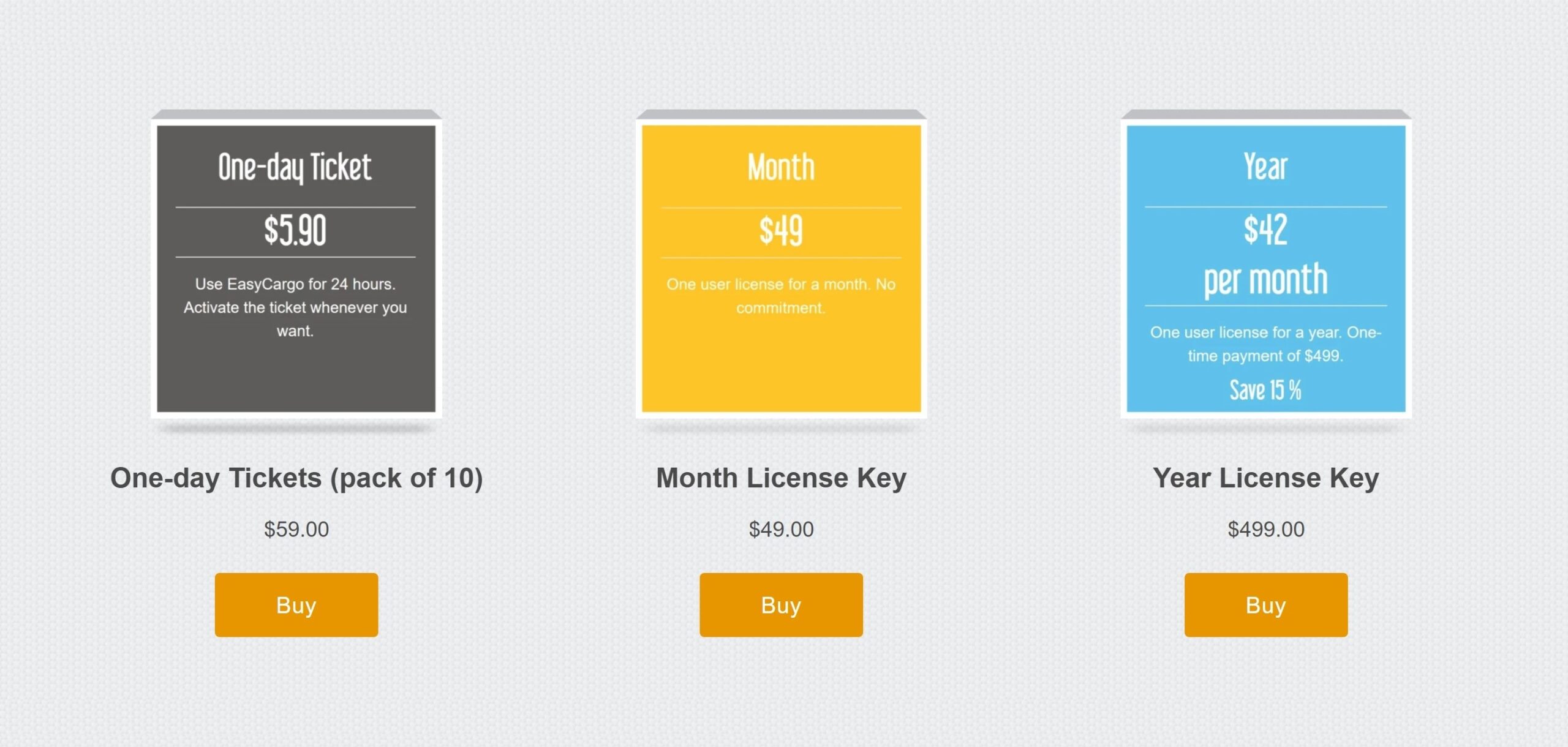Open the Month License Key product link

(781, 478)
